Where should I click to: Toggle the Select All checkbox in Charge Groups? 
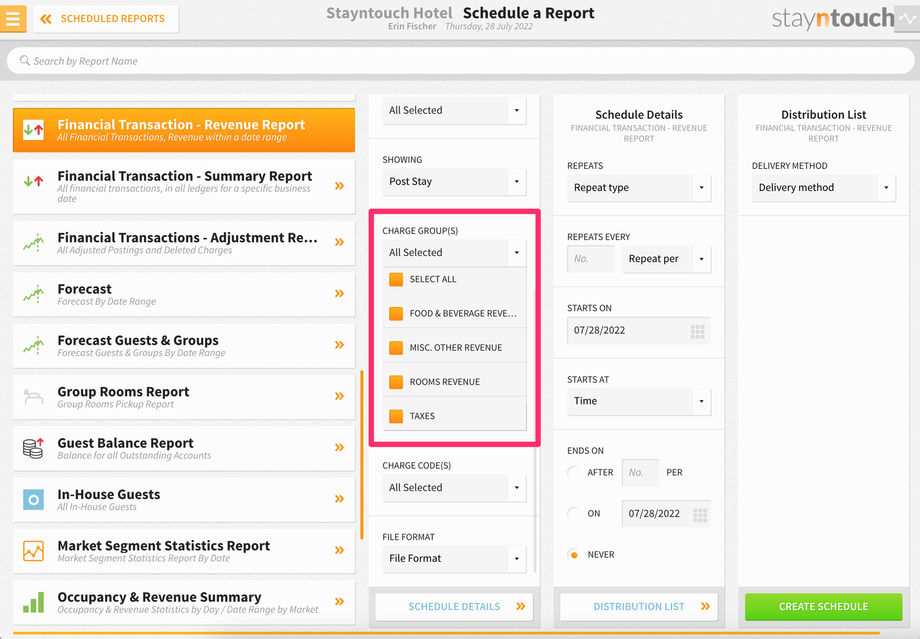click(396, 279)
